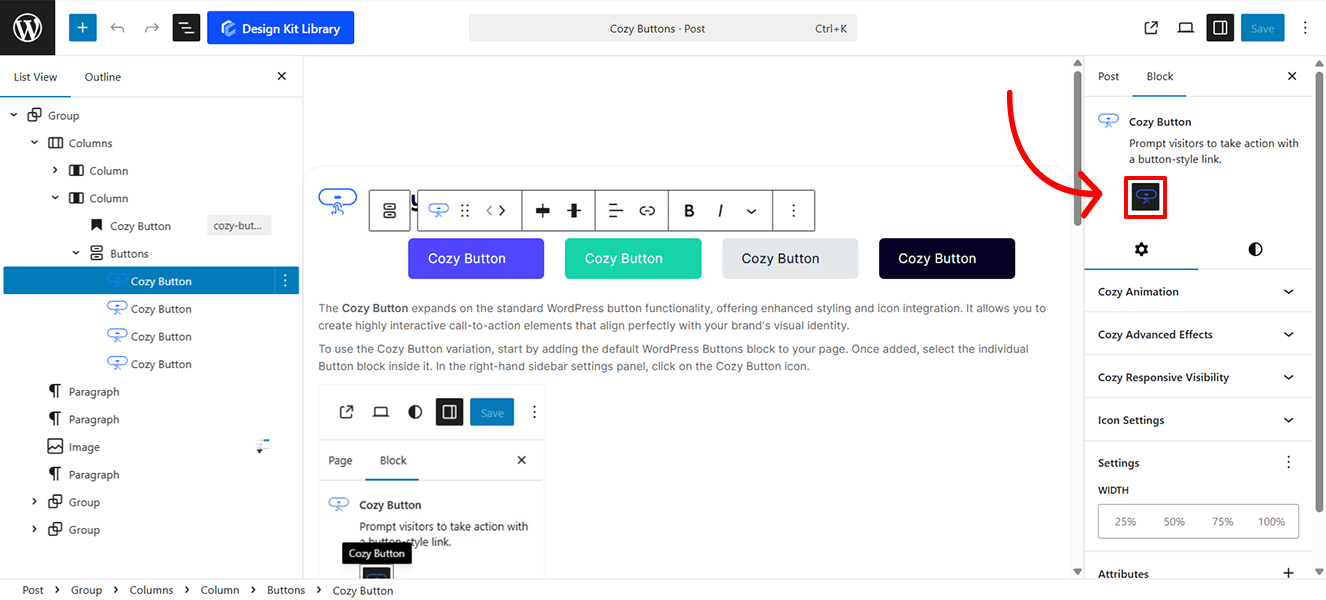Expand the Icon Settings panel
The width and height of the screenshot is (1326, 600).
click(x=1198, y=420)
